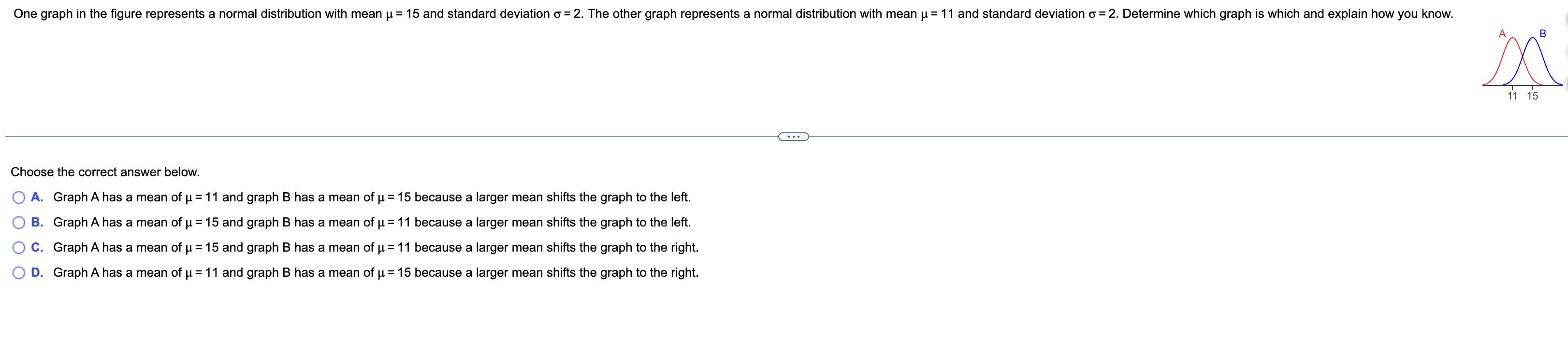Click the label A above the red curve
Screen dimensions: 1568x339
coord(1502,33)
